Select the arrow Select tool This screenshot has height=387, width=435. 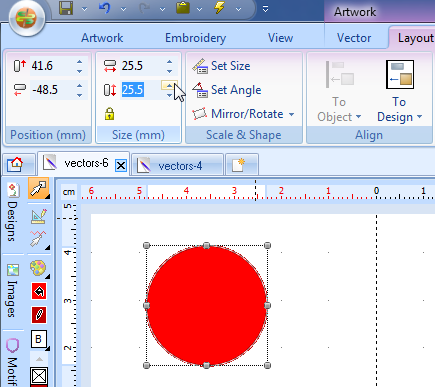39,189
